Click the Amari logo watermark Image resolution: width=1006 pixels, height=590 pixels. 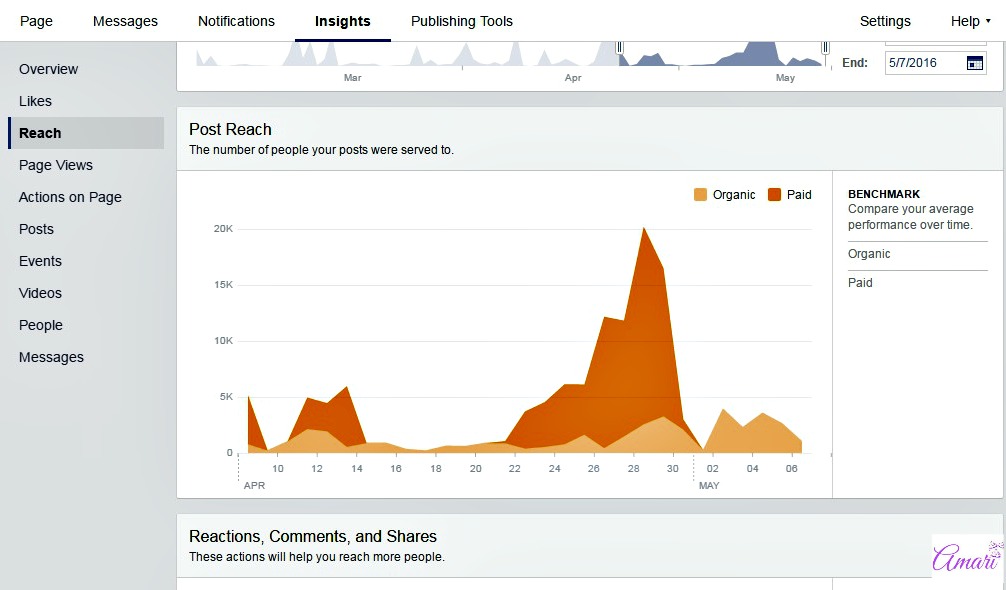[966, 557]
